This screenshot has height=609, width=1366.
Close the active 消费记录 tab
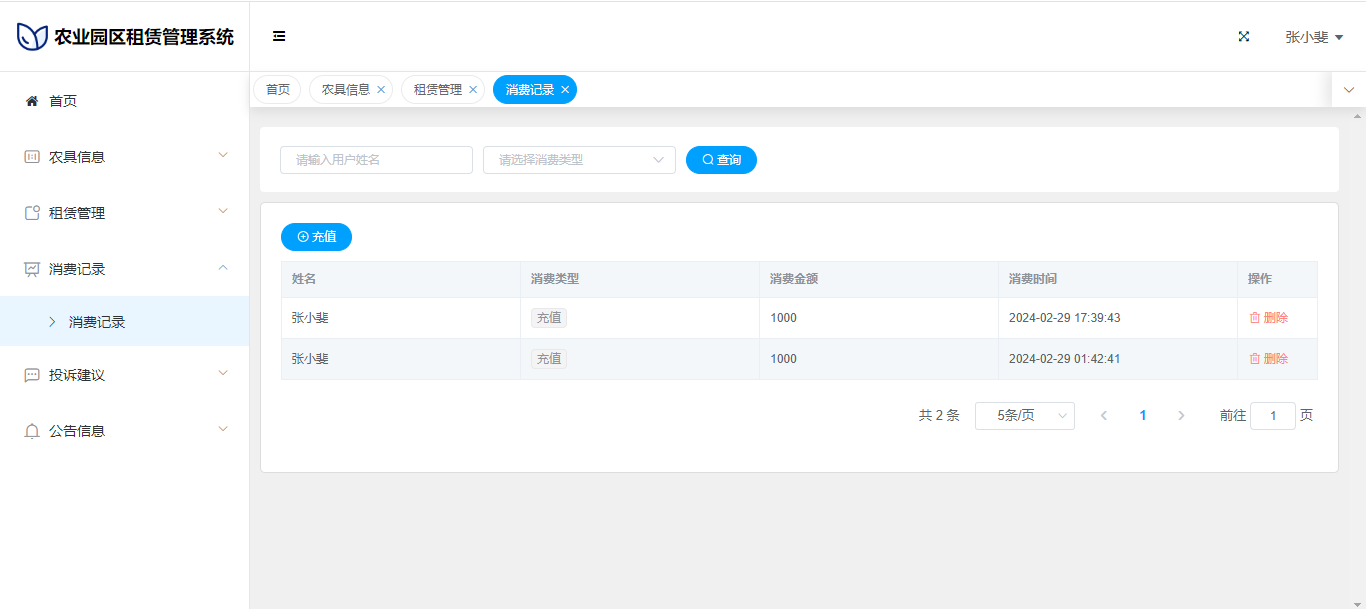(x=565, y=90)
